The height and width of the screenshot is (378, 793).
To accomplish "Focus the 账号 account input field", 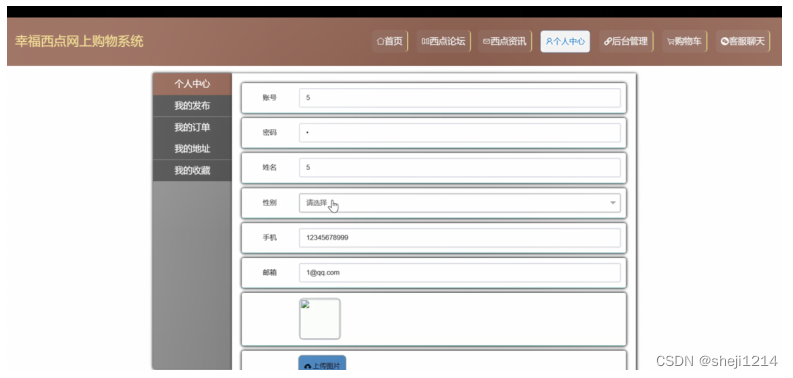I will (x=460, y=98).
